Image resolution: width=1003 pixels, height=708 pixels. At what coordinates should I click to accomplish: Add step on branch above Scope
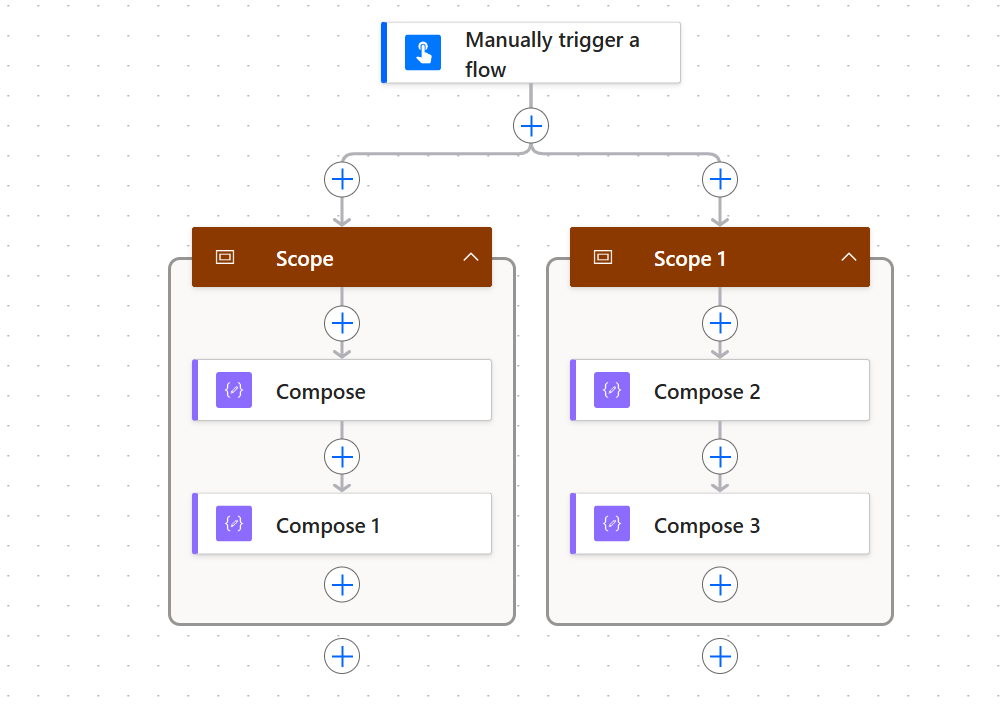342,179
